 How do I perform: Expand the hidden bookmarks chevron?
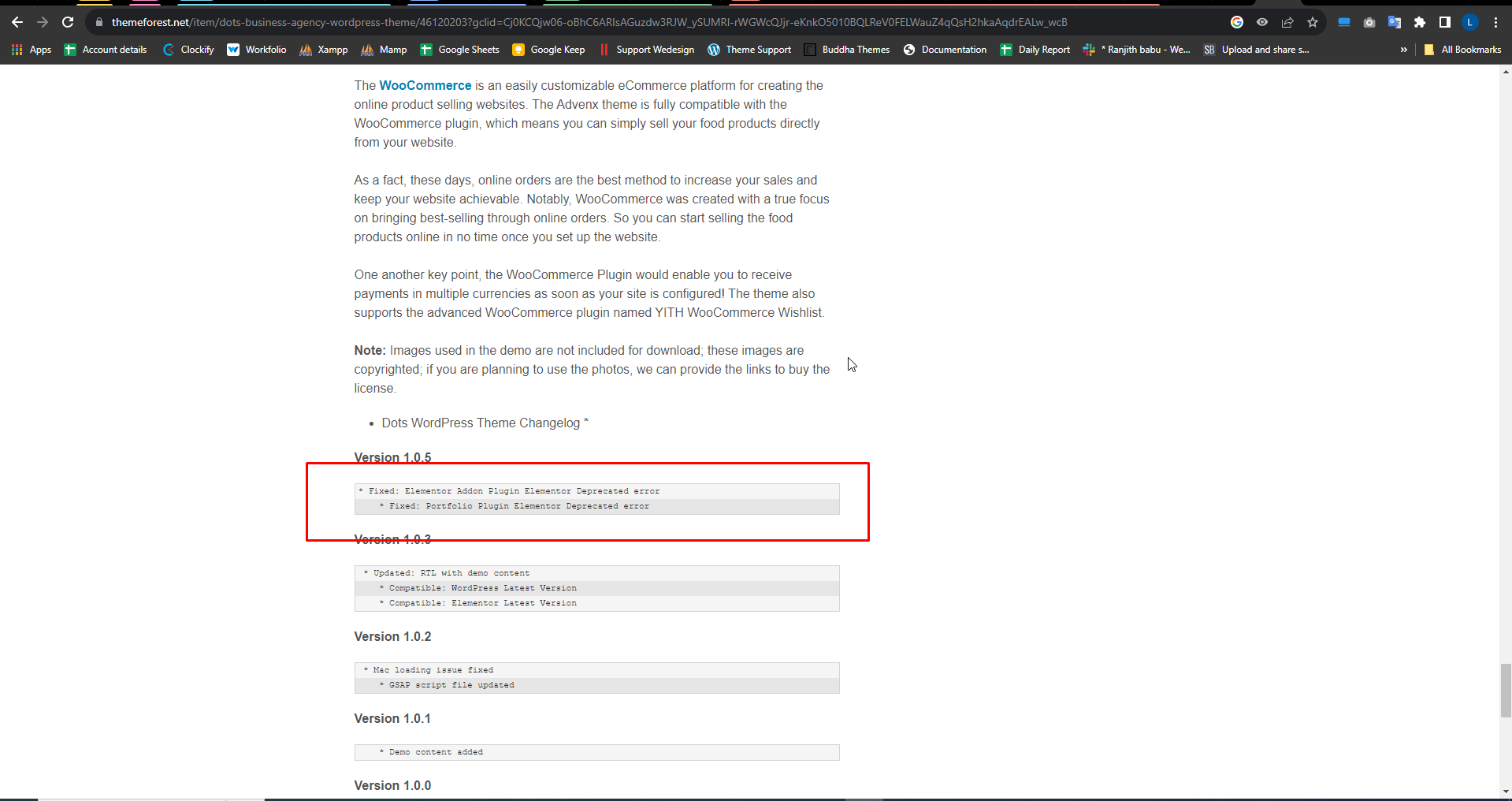pyautogui.click(x=1403, y=50)
